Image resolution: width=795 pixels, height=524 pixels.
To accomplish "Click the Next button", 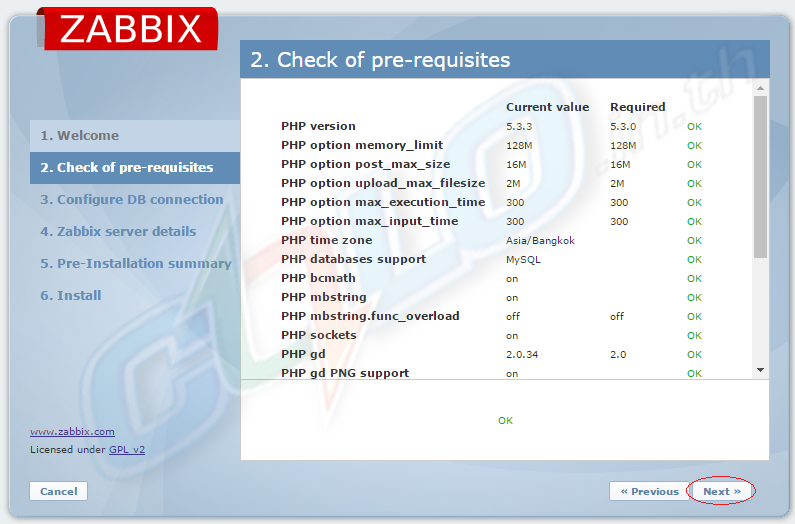I will pyautogui.click(x=721, y=491).
